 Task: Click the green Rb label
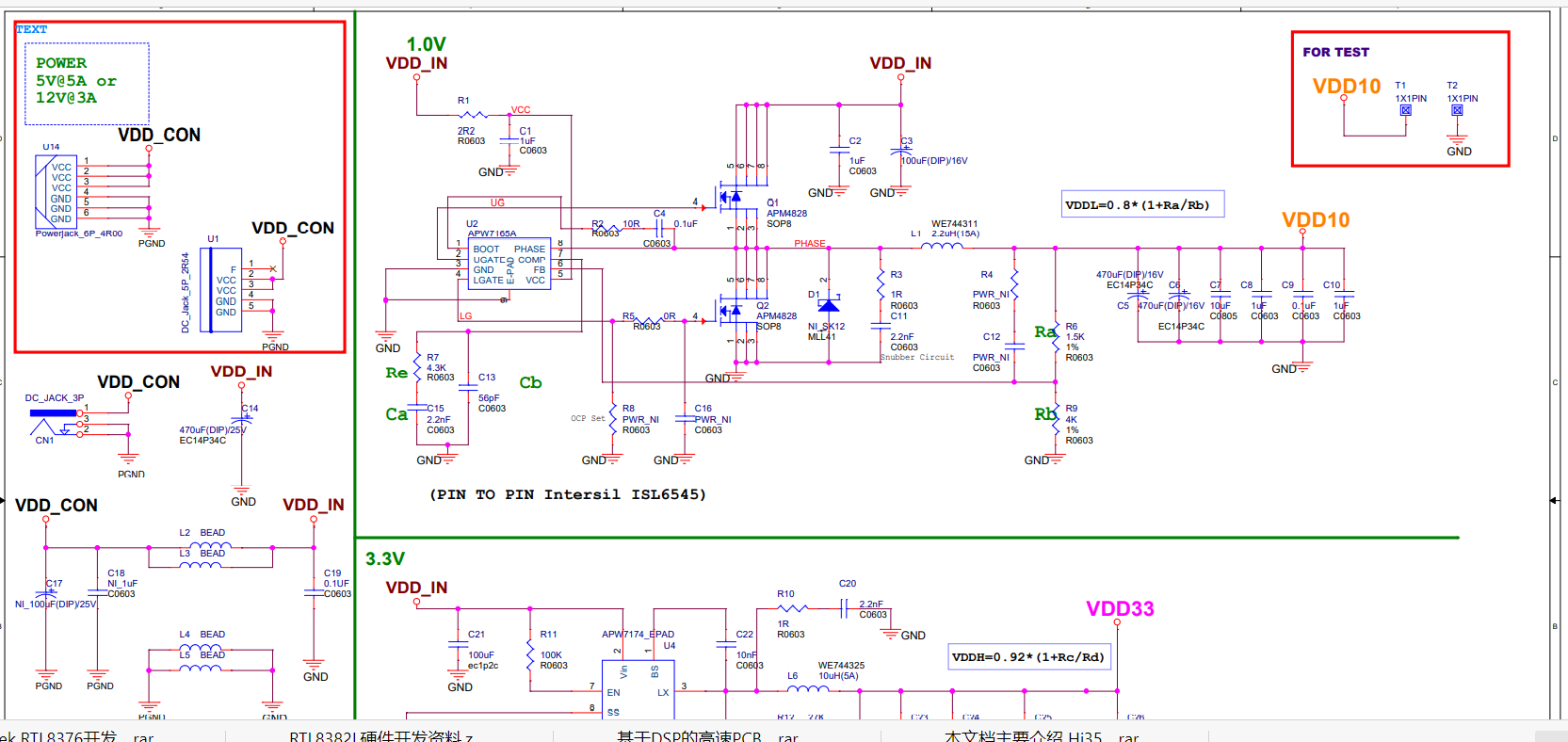[1044, 414]
